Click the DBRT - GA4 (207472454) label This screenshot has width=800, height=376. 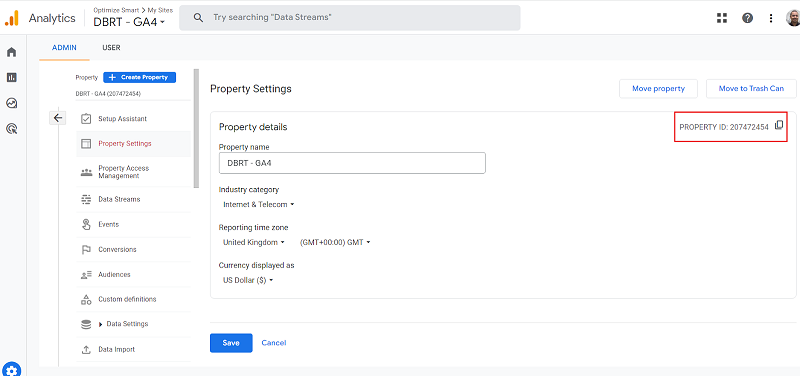pos(108,94)
